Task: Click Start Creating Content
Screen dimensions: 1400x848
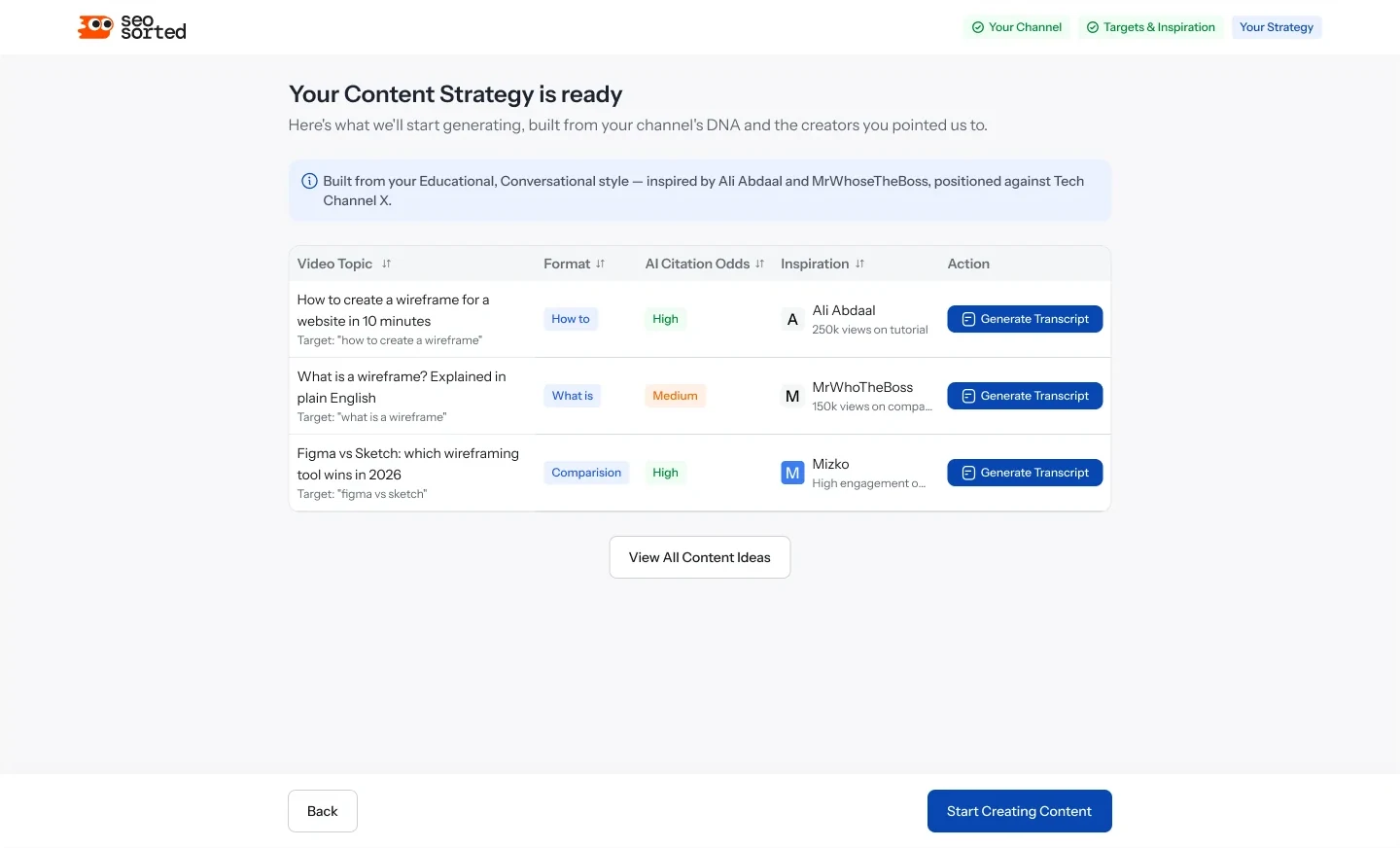Action: (x=1020, y=811)
